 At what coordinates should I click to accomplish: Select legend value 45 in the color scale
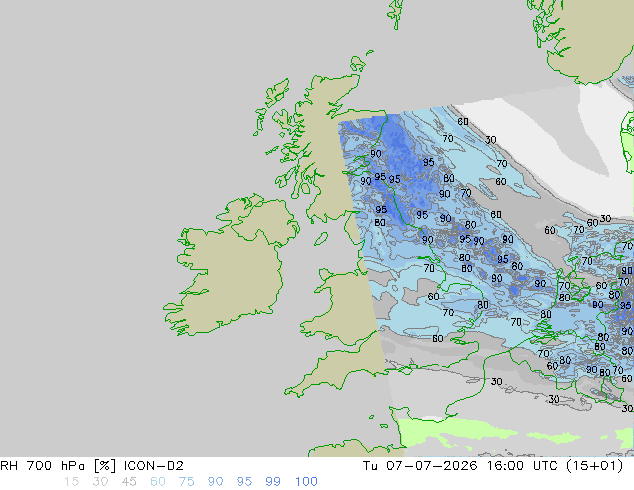pos(129,482)
